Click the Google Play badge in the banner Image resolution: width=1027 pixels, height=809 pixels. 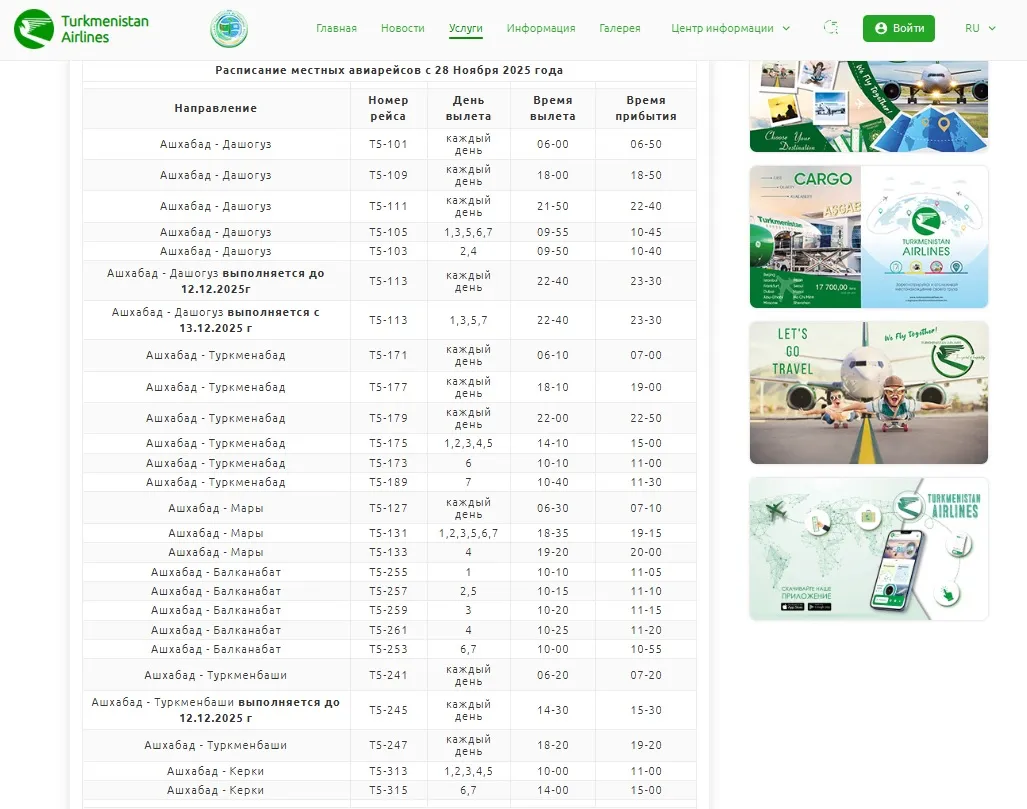coord(820,606)
